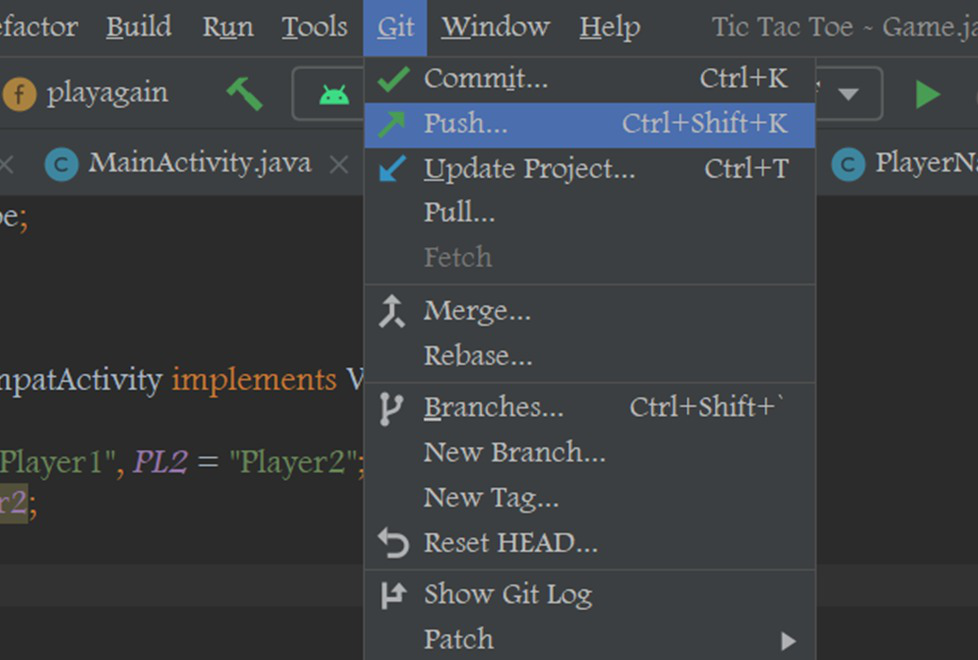Click the playagain function breadcrumb
The image size is (978, 660).
tap(106, 94)
